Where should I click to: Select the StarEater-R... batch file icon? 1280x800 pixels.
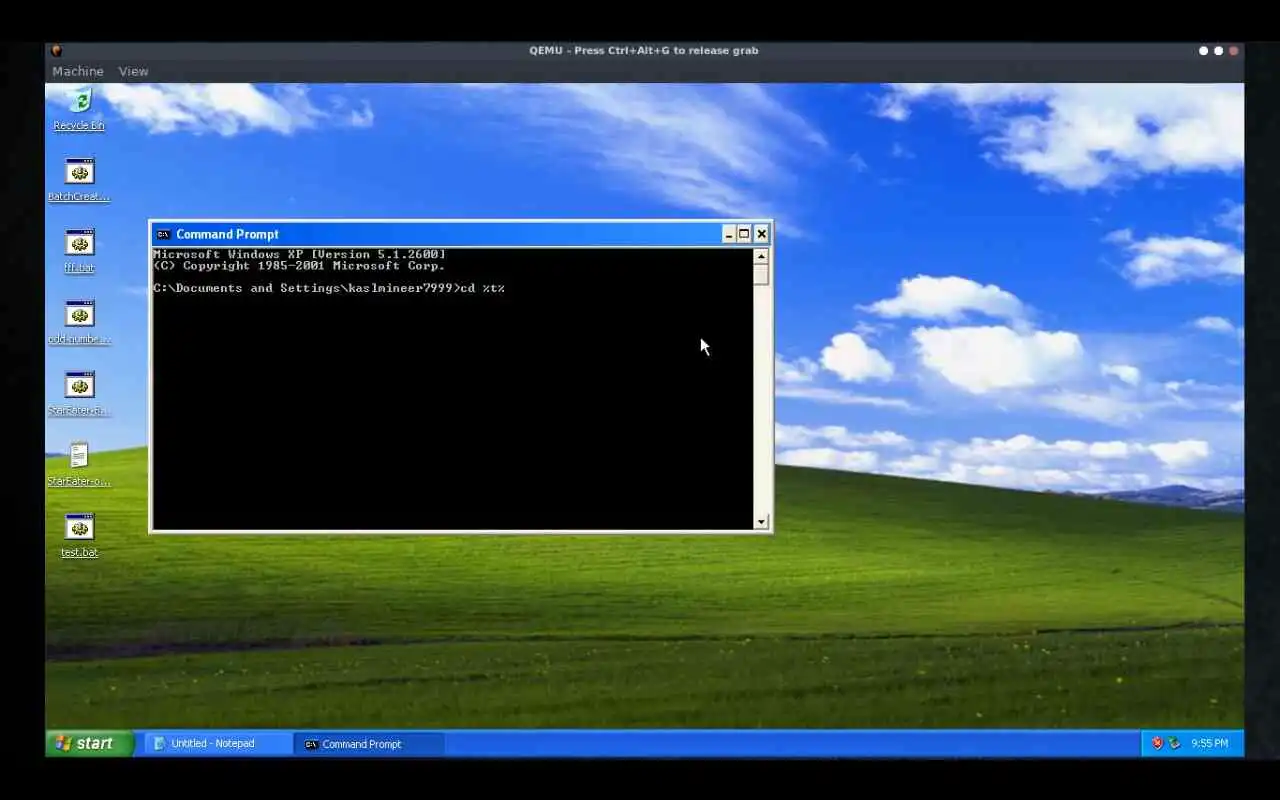(x=79, y=393)
